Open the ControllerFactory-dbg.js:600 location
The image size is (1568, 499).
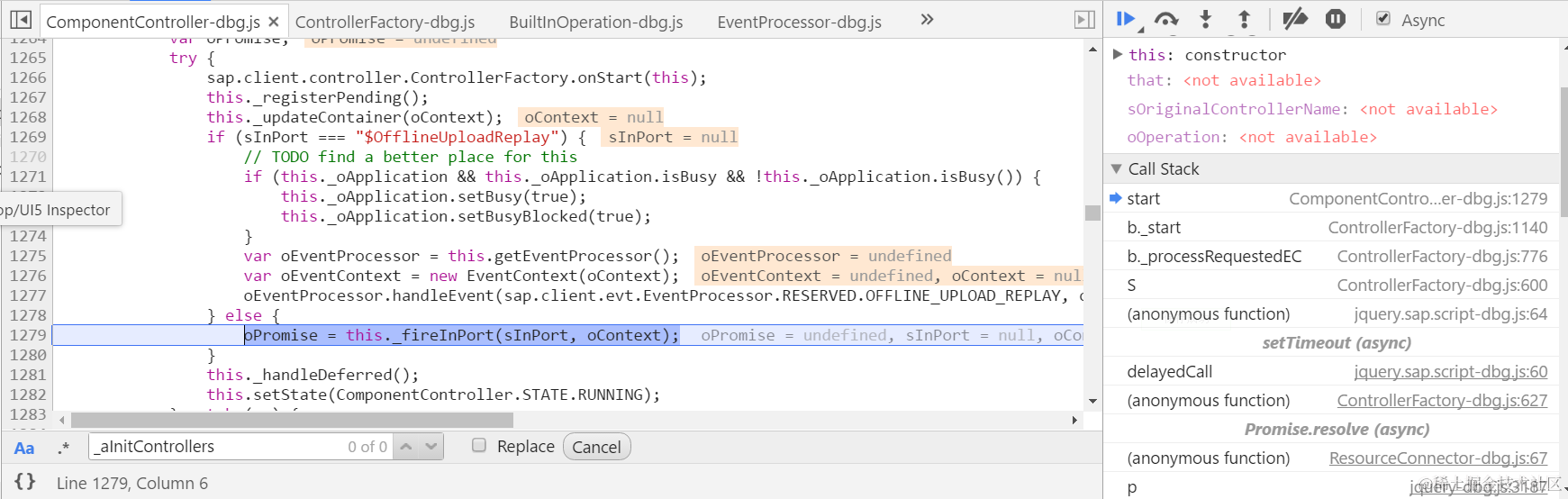[x=1442, y=286]
